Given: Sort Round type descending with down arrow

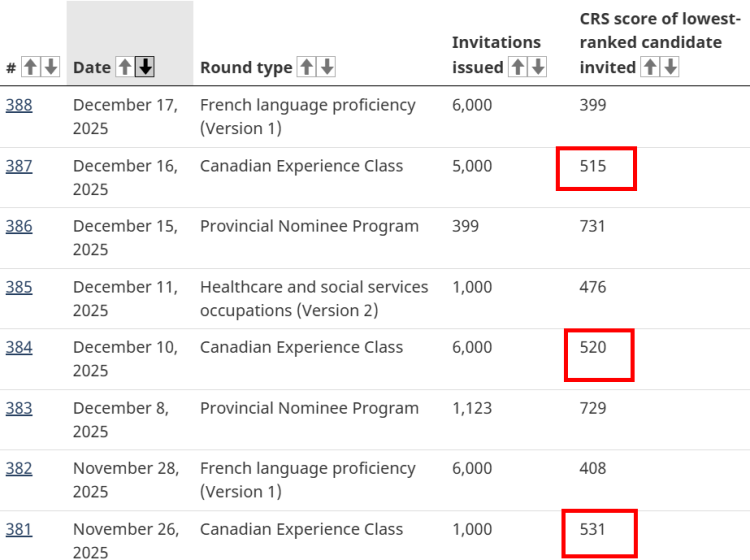Looking at the screenshot, I should coord(326,67).
